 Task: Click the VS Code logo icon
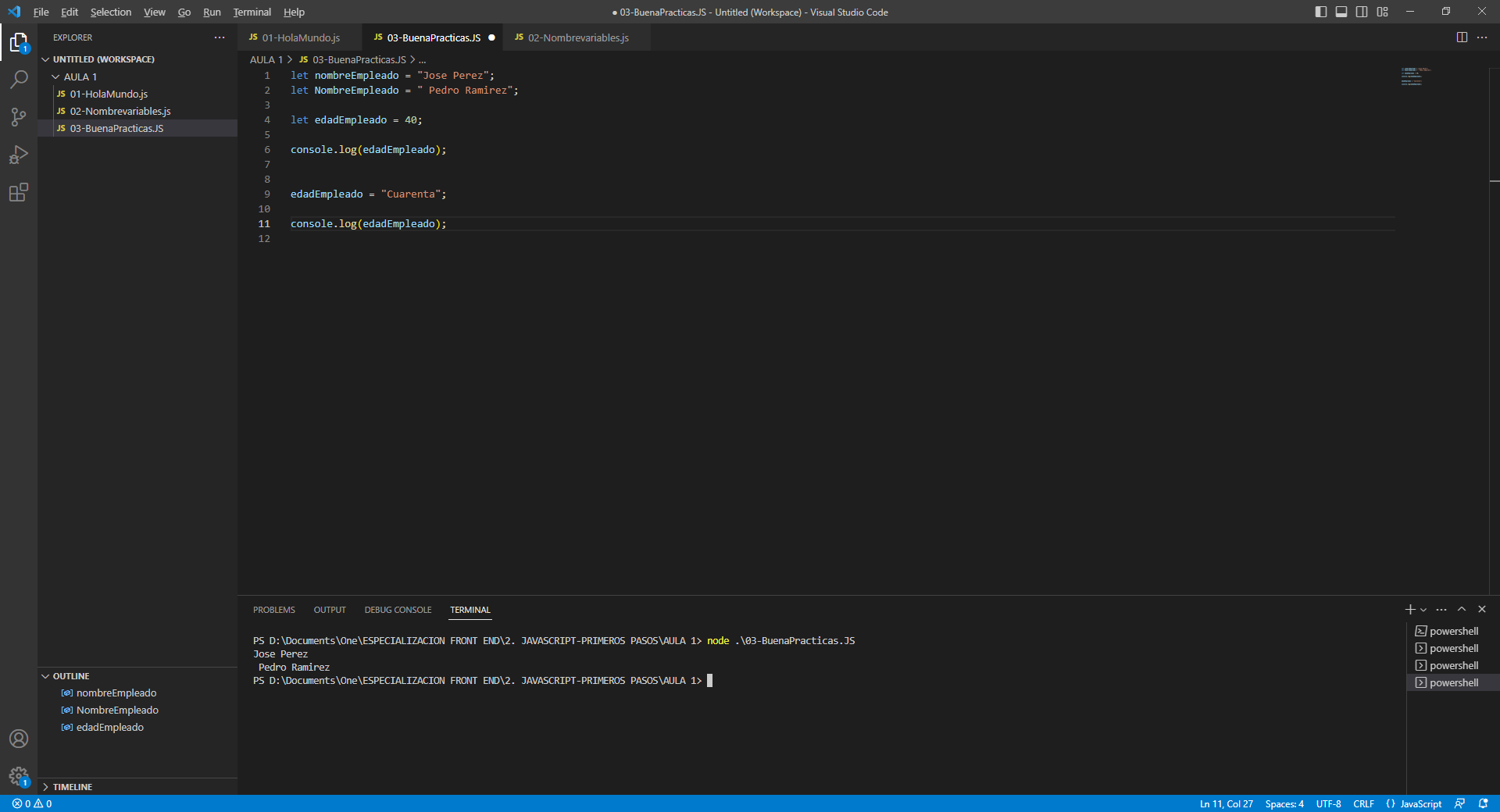(14, 12)
